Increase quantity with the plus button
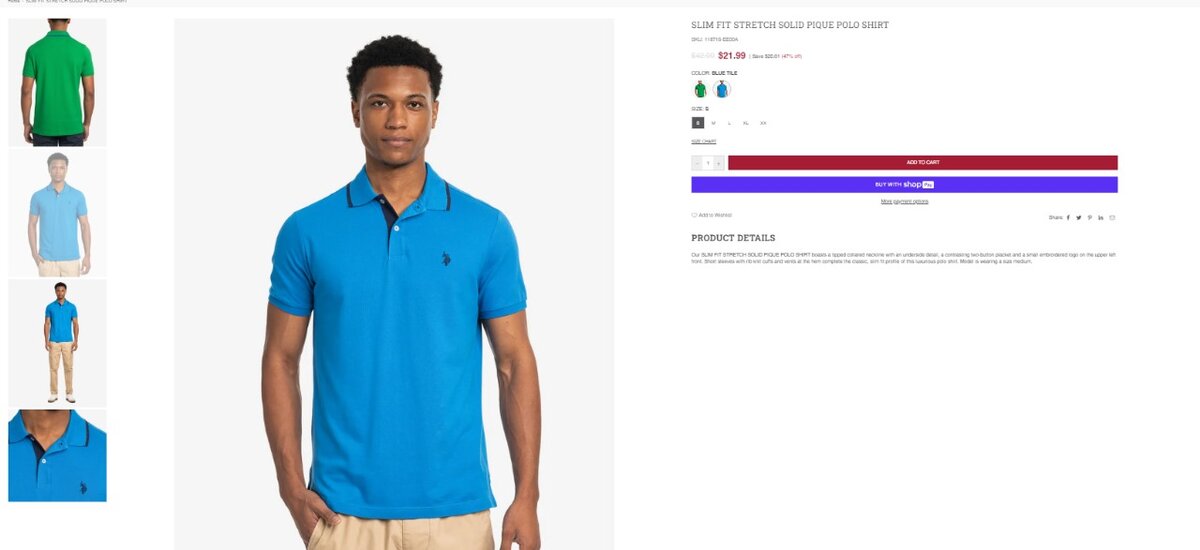 718,163
